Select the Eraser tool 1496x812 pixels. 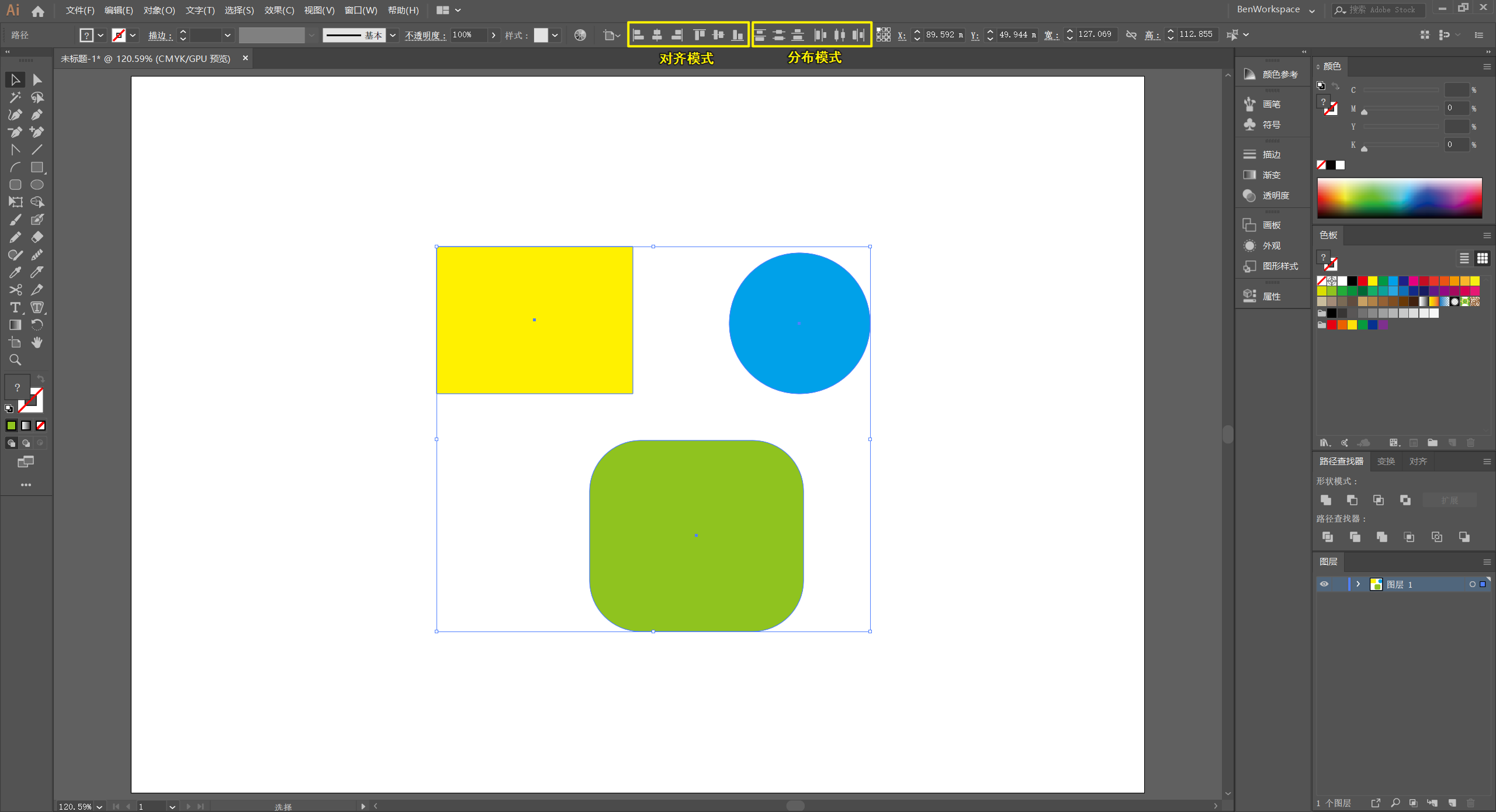(37, 237)
